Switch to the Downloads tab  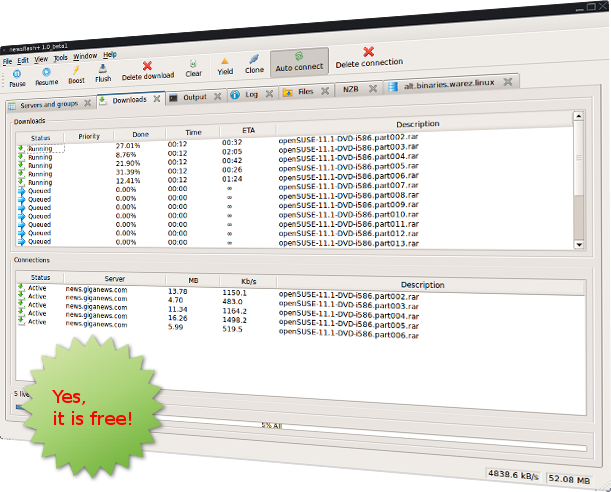[x=129, y=100]
